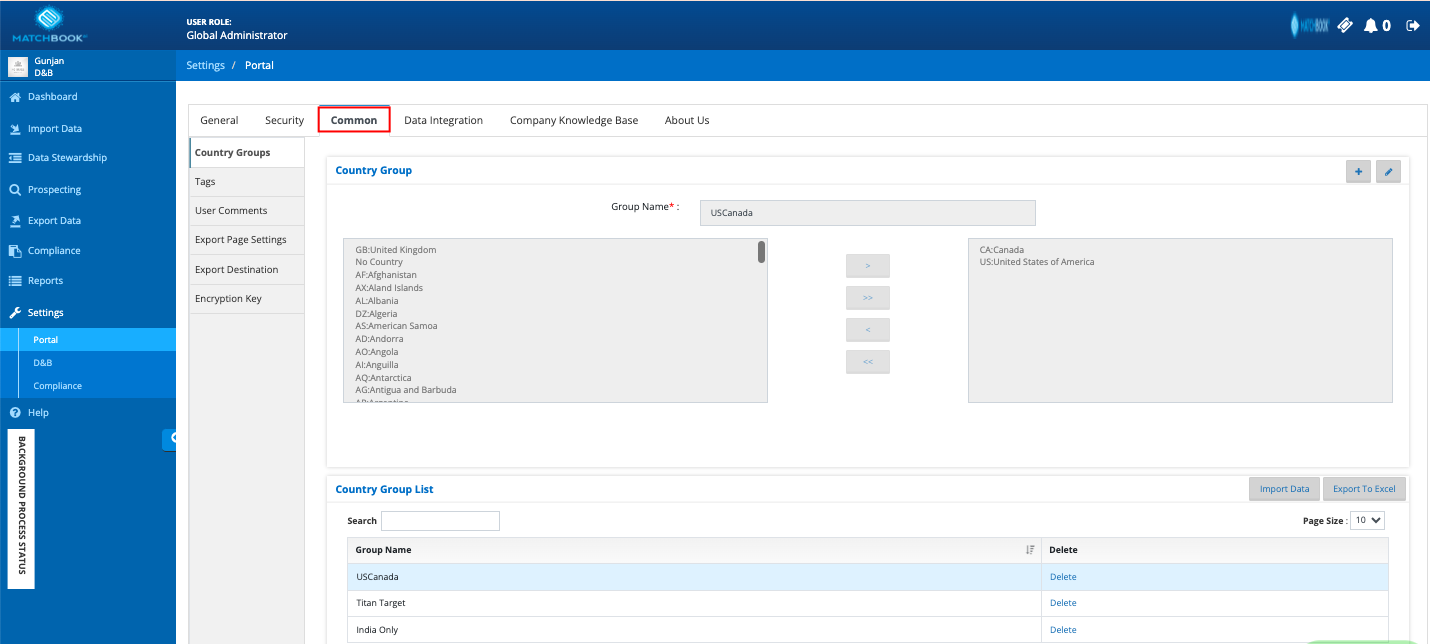
Task: Click the user avatar next to Gunjan
Action: (x=17, y=67)
